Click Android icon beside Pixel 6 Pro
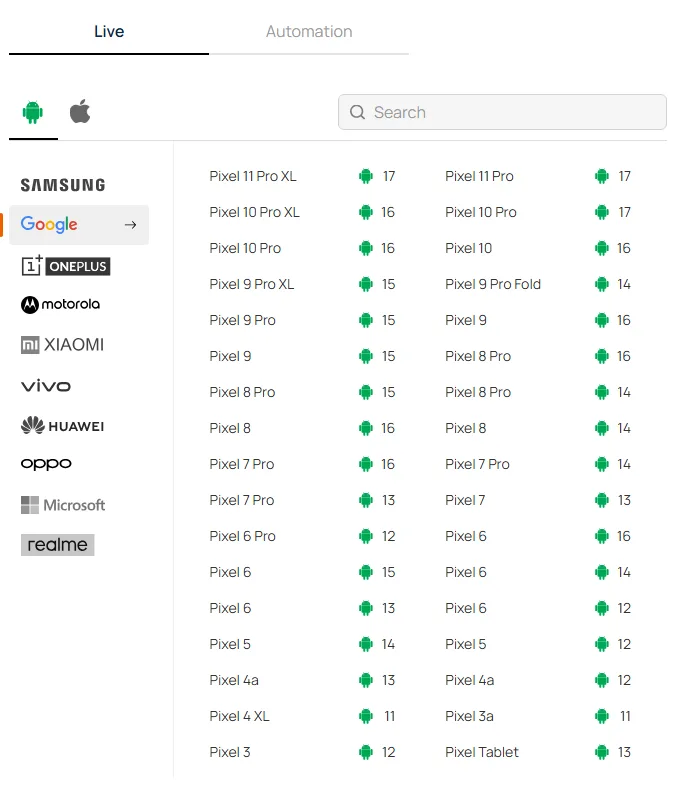This screenshot has width=700, height=785. click(366, 536)
